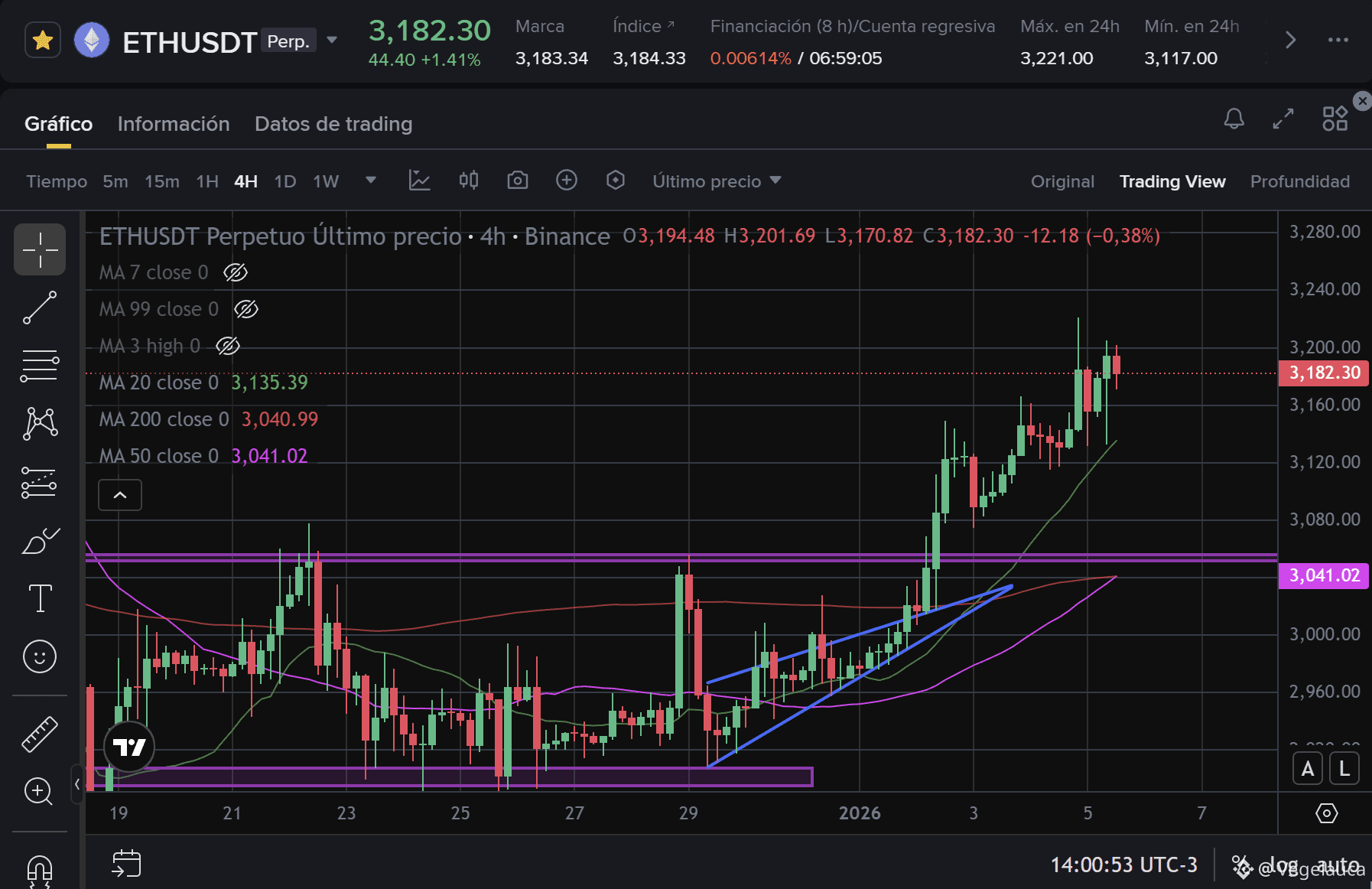Click the 3,182.30 current price label on axis
The width and height of the screenshot is (1372, 889).
pos(1325,373)
